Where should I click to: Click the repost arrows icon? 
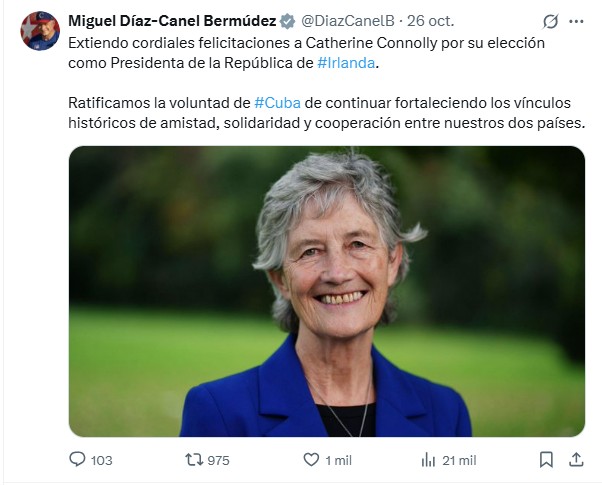pos(194,460)
